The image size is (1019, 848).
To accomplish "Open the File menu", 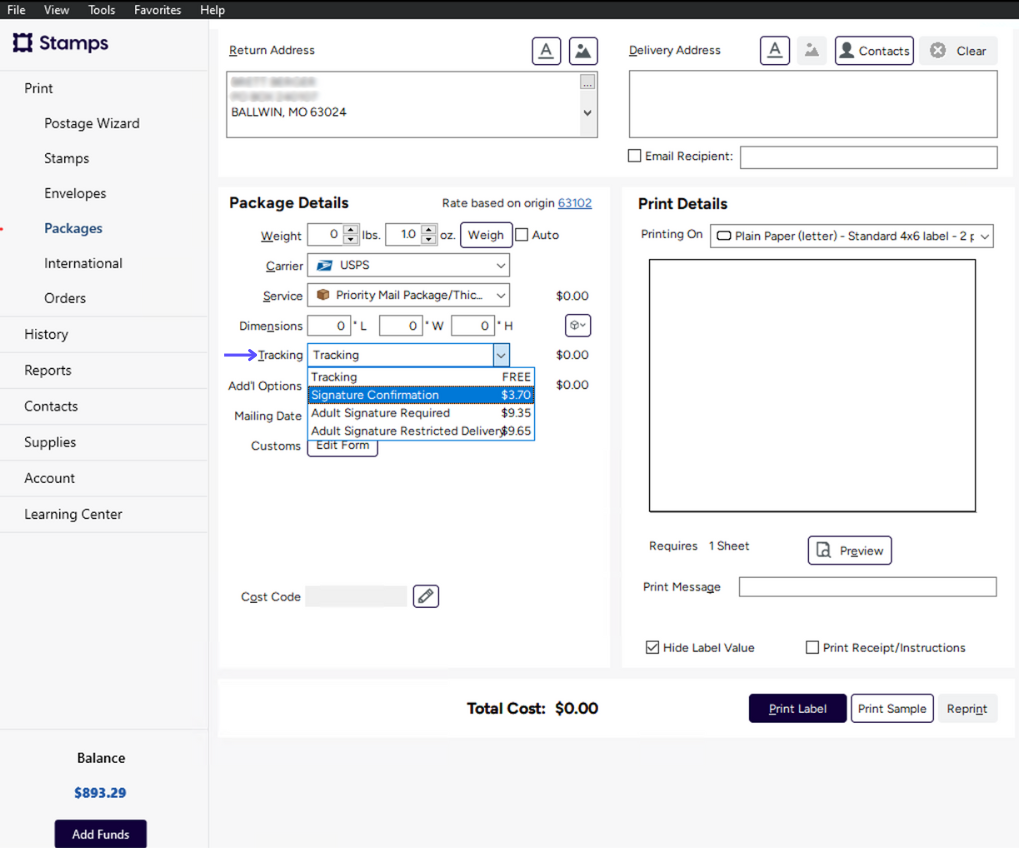I will 16,10.
